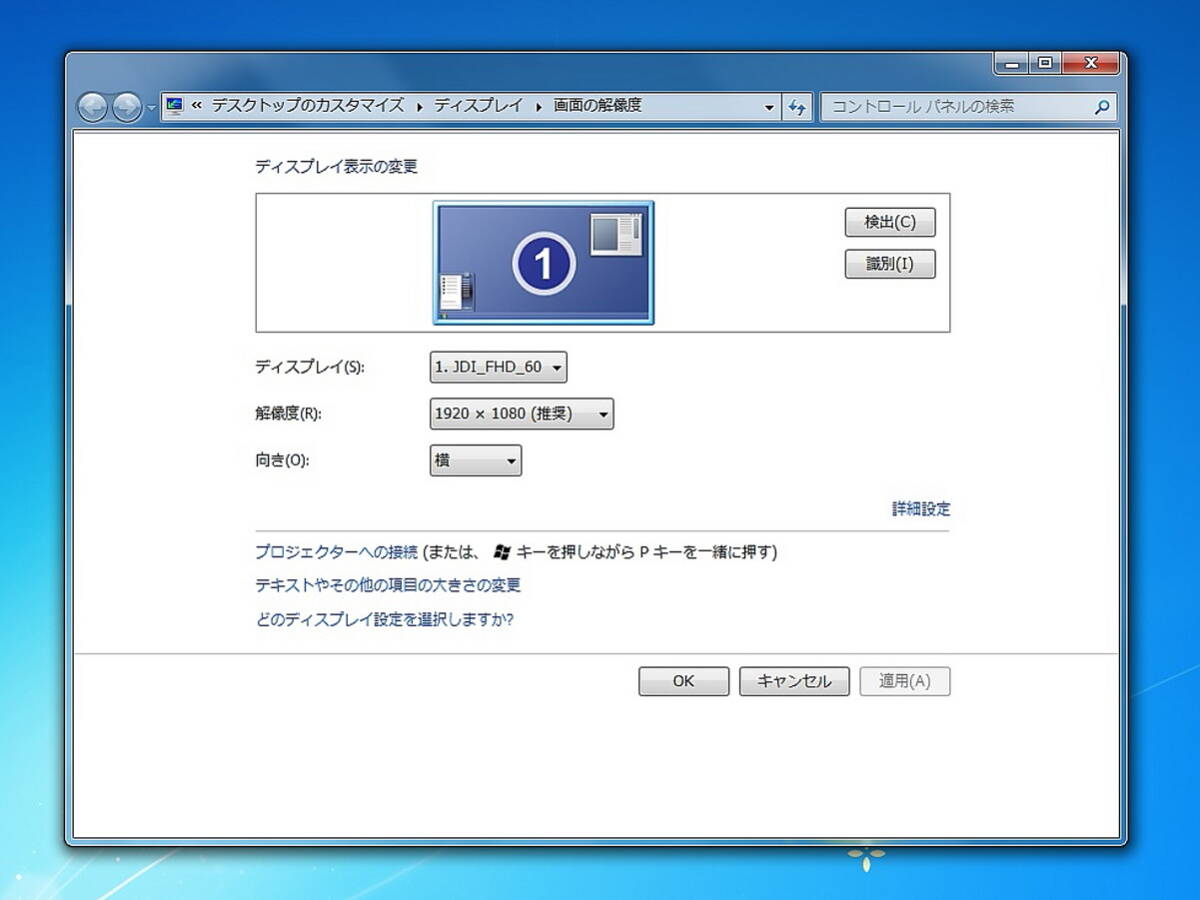The image size is (1200, 900).
Task: Click the control panel icon in address bar
Action: pos(176,105)
